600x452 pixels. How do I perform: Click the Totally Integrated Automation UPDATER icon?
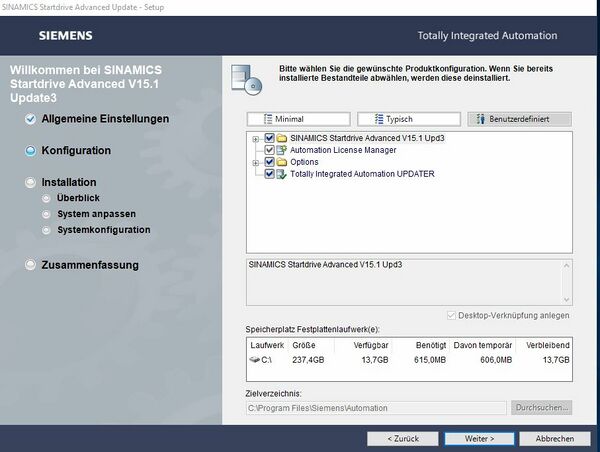282,174
